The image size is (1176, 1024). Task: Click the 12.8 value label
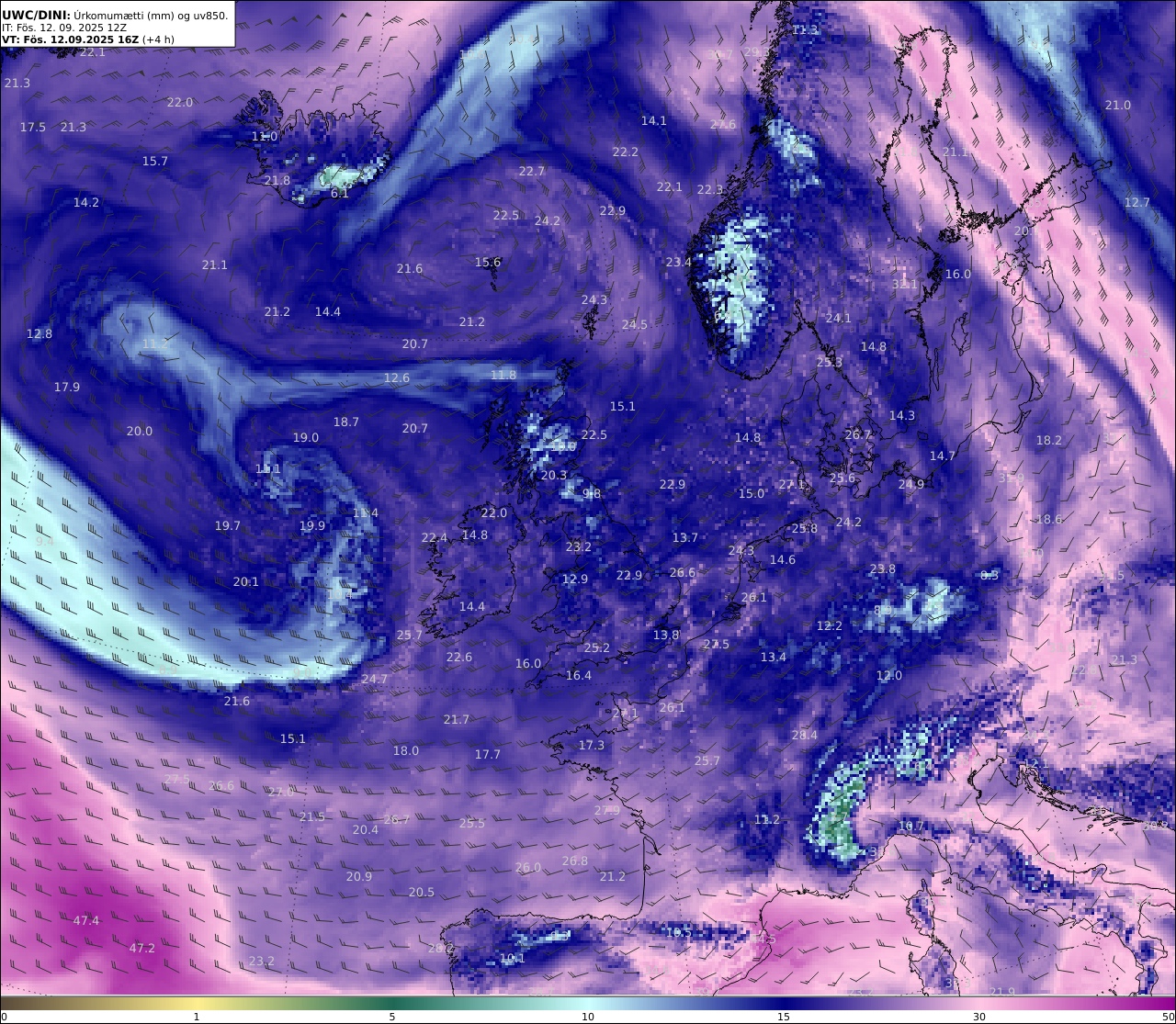(40, 333)
